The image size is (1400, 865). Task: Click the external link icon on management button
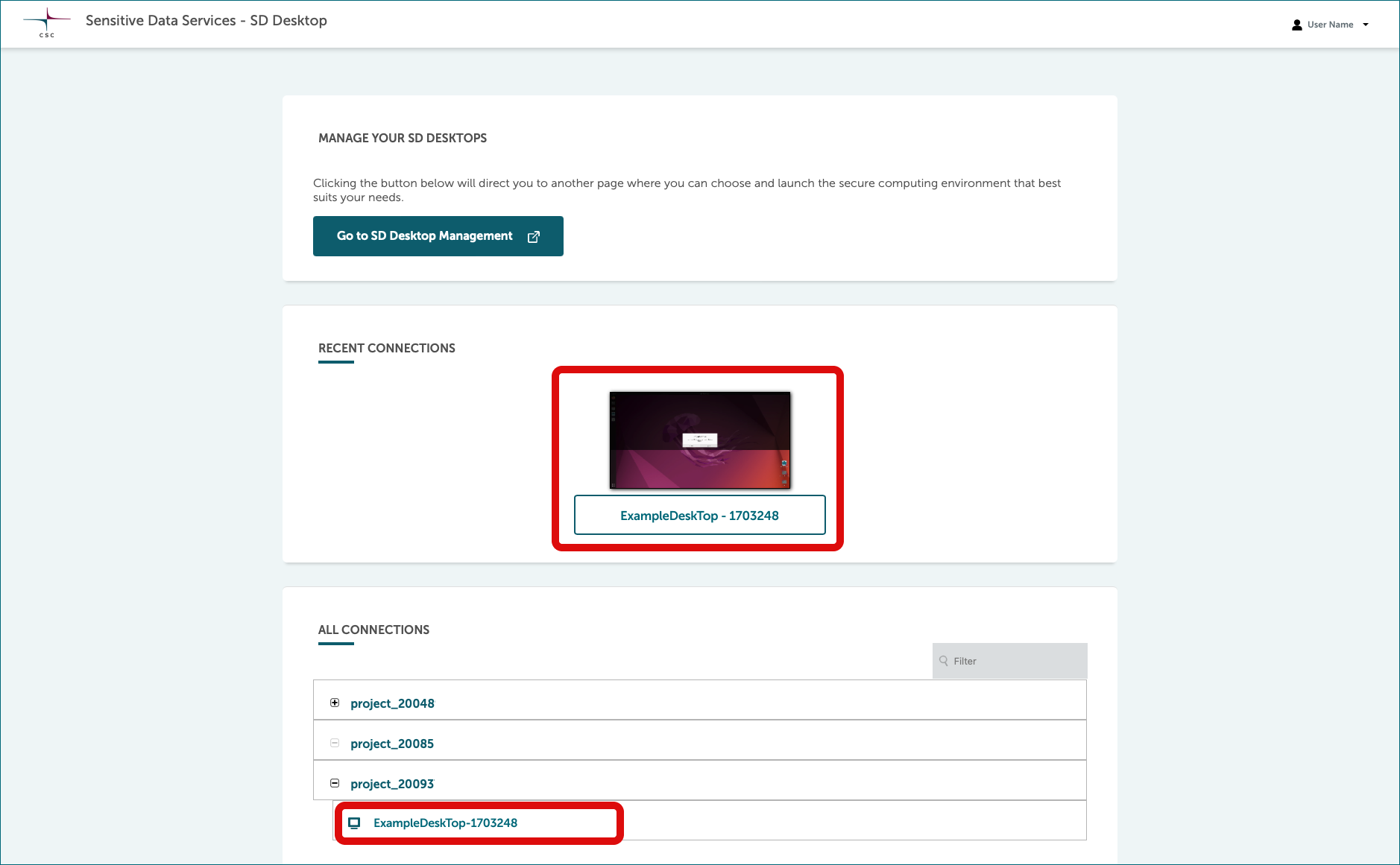534,236
